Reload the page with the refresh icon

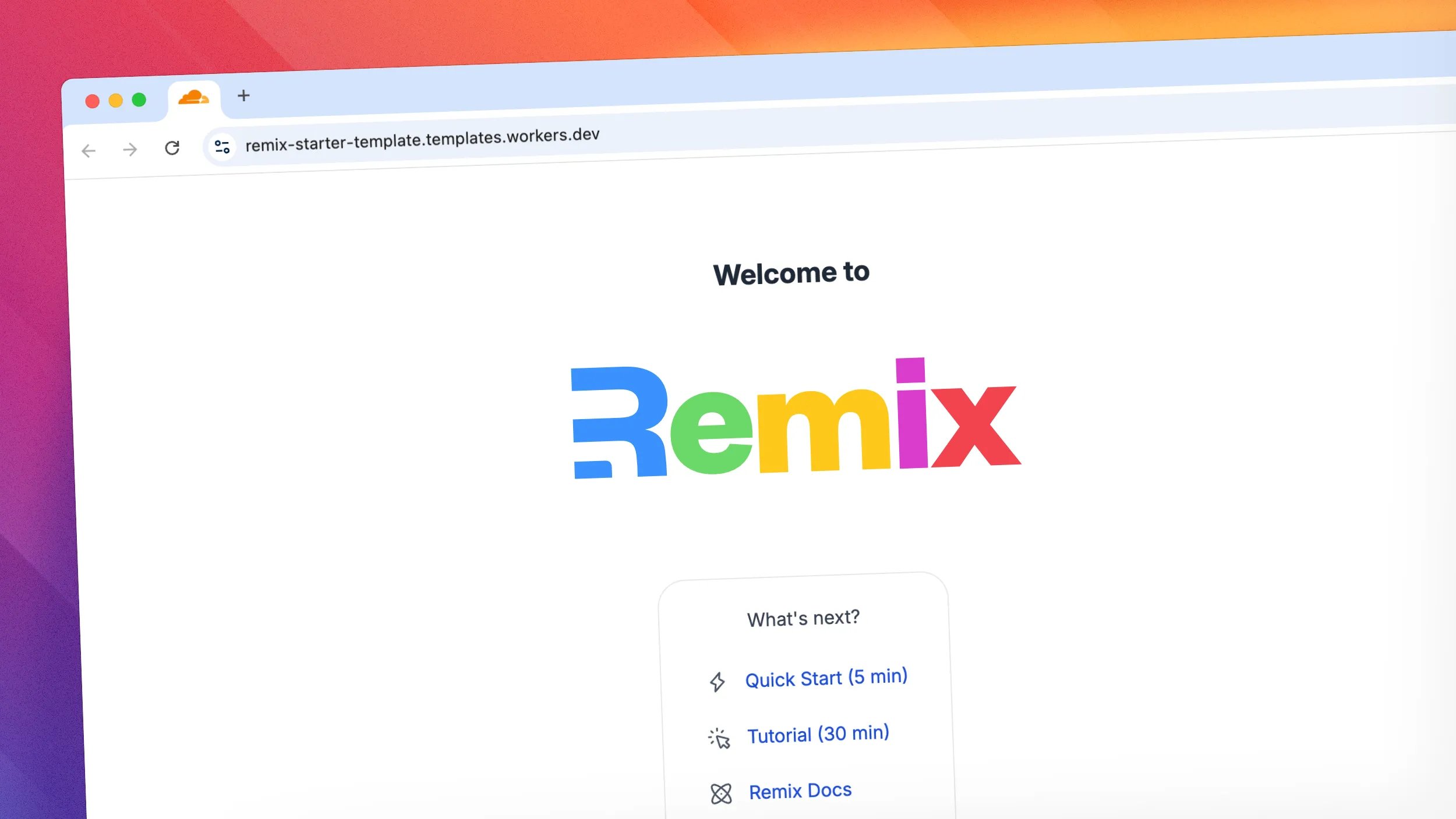pyautogui.click(x=172, y=148)
